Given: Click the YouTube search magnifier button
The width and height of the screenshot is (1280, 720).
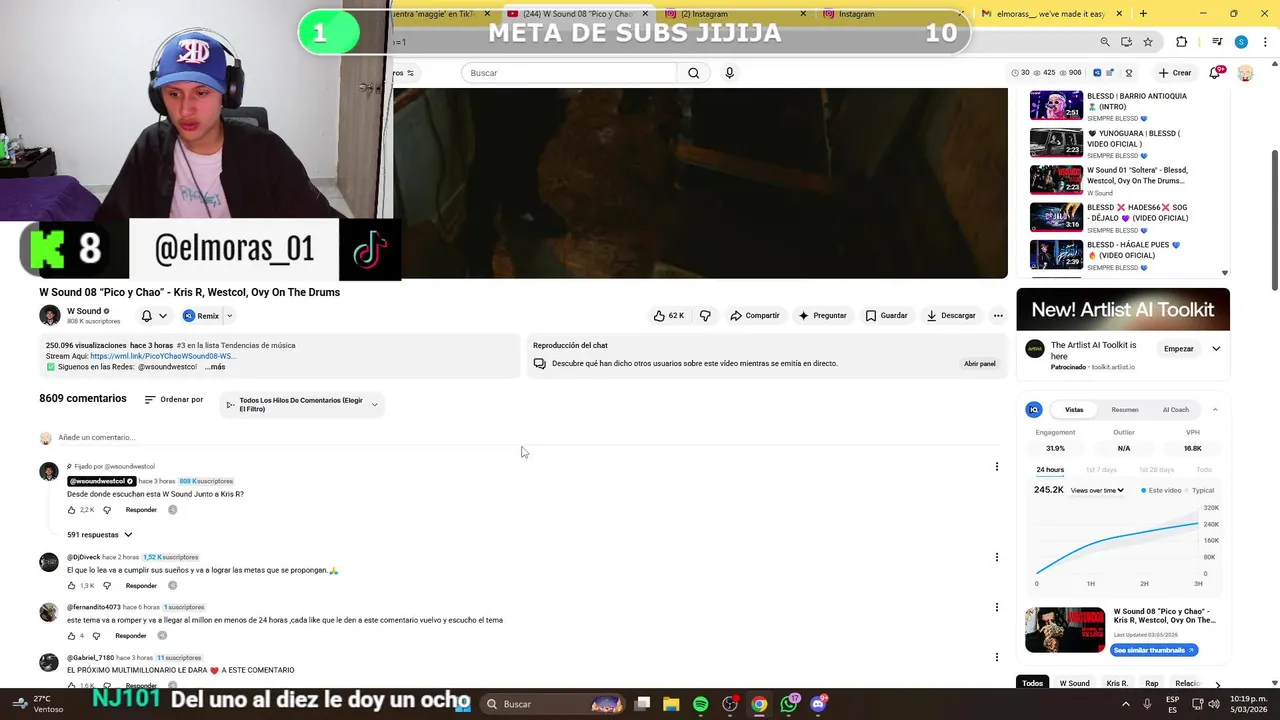Looking at the screenshot, I should coord(693,73).
